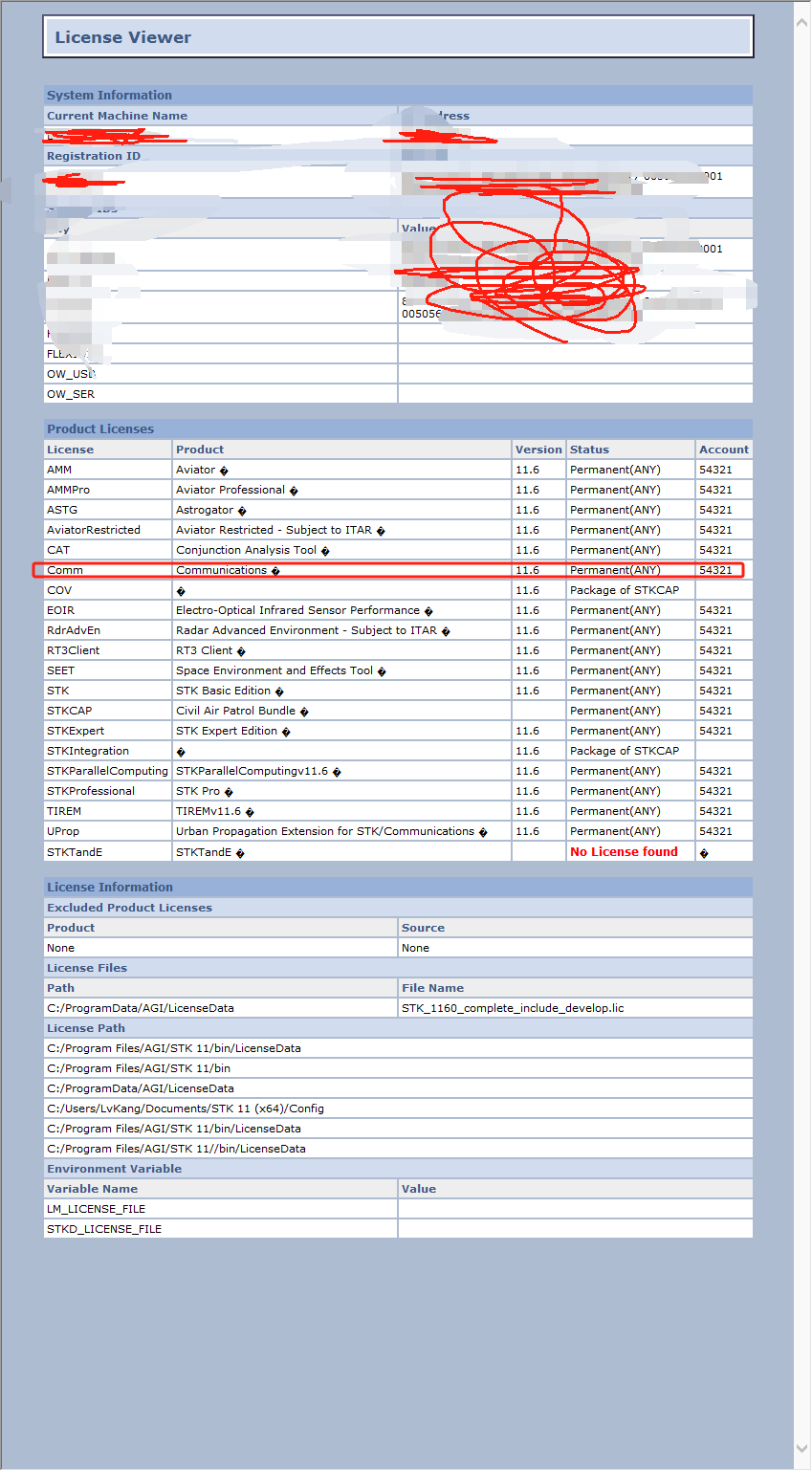
Task: Click the STKIntegration license cell
Action: click(108, 751)
